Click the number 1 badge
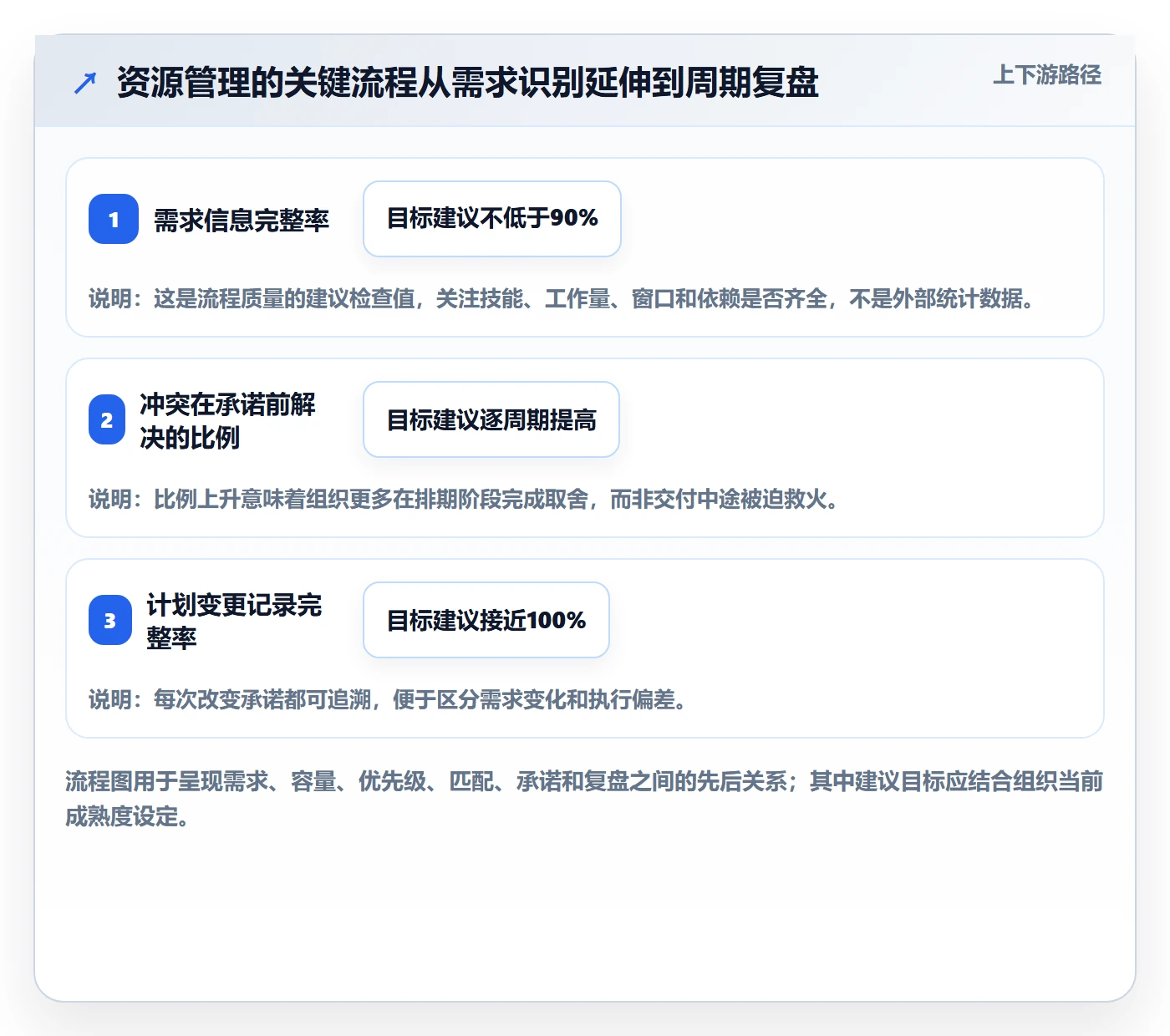Image resolution: width=1170 pixels, height=1036 pixels. pos(114,219)
